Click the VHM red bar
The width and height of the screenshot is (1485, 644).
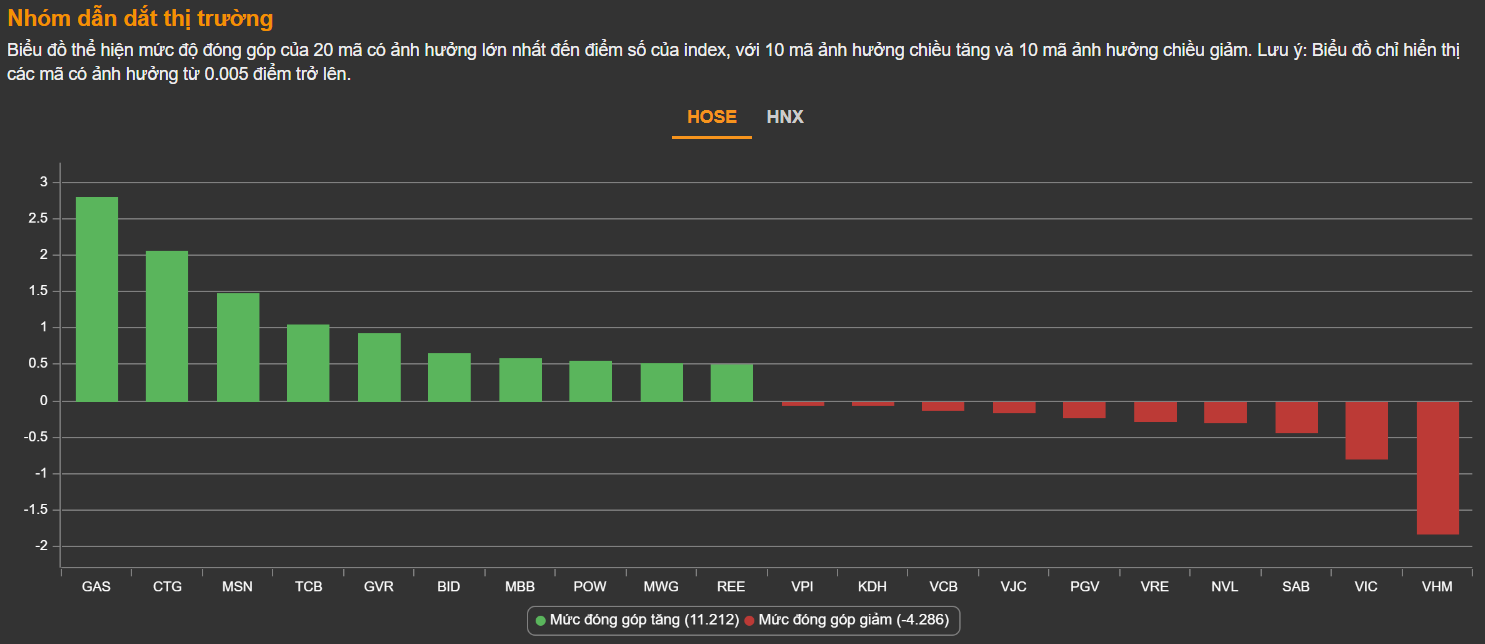(x=1437, y=467)
